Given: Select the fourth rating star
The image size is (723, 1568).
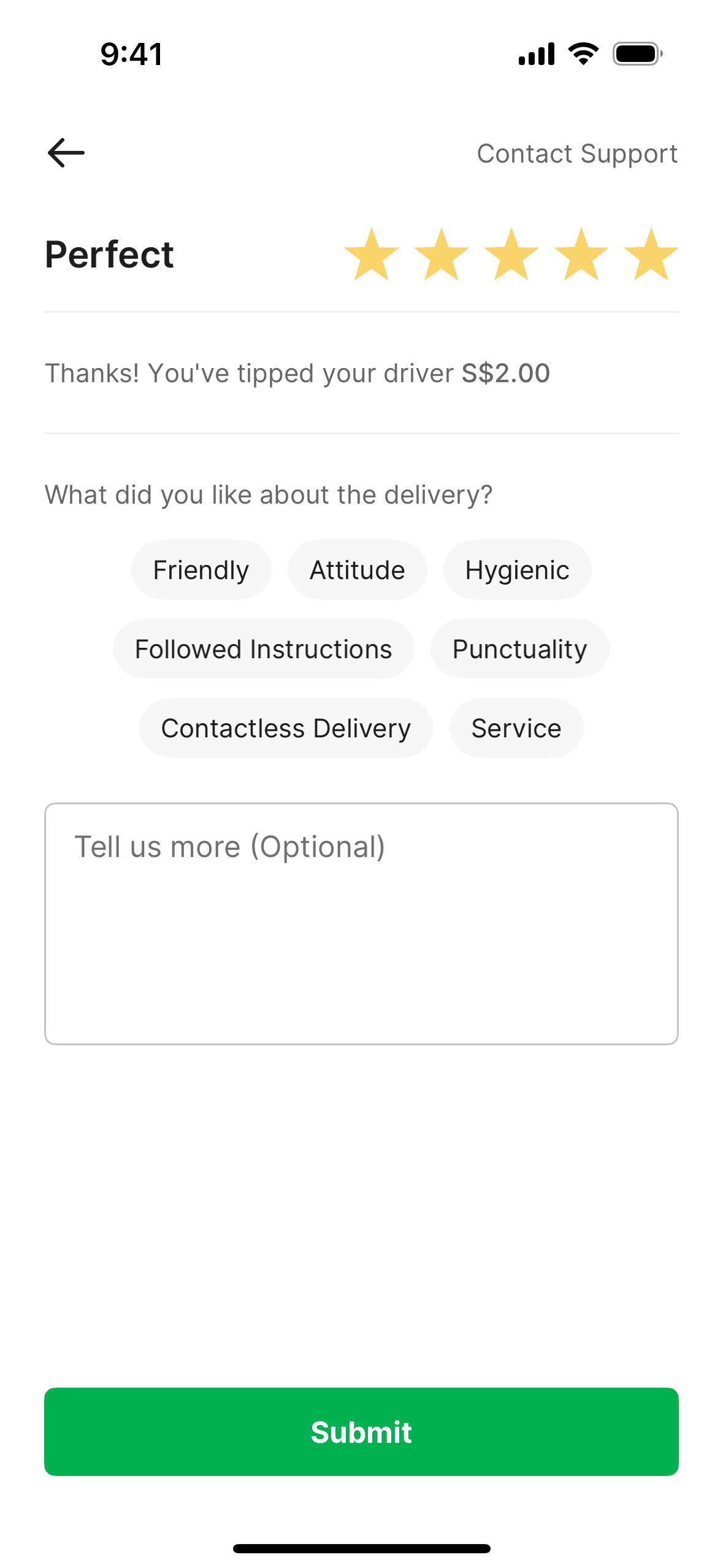Looking at the screenshot, I should [x=581, y=255].
